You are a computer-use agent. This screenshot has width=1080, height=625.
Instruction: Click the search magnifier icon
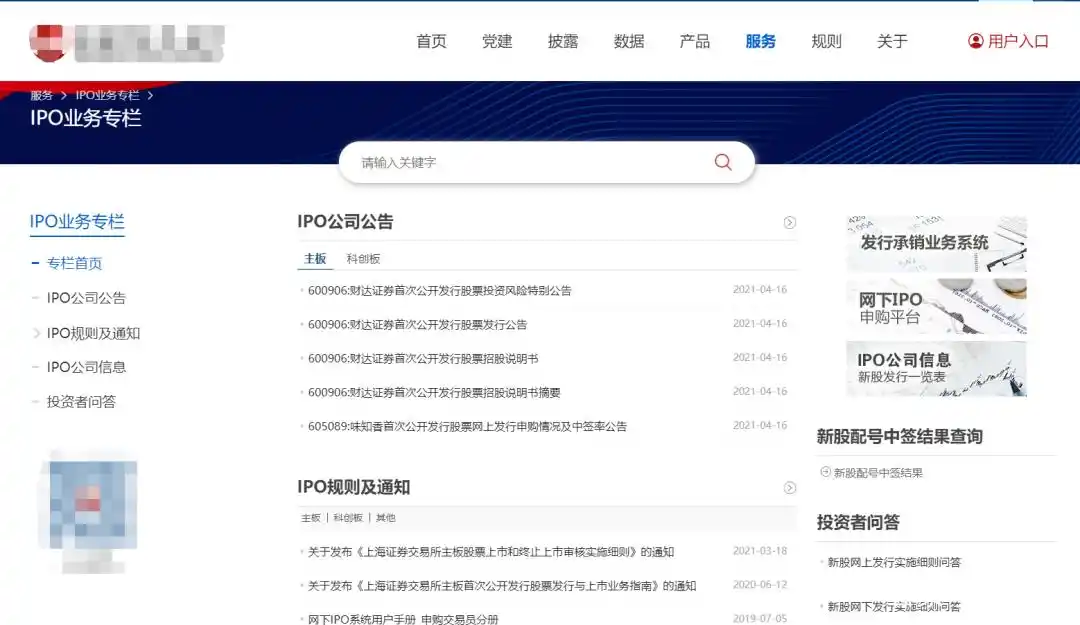[722, 162]
